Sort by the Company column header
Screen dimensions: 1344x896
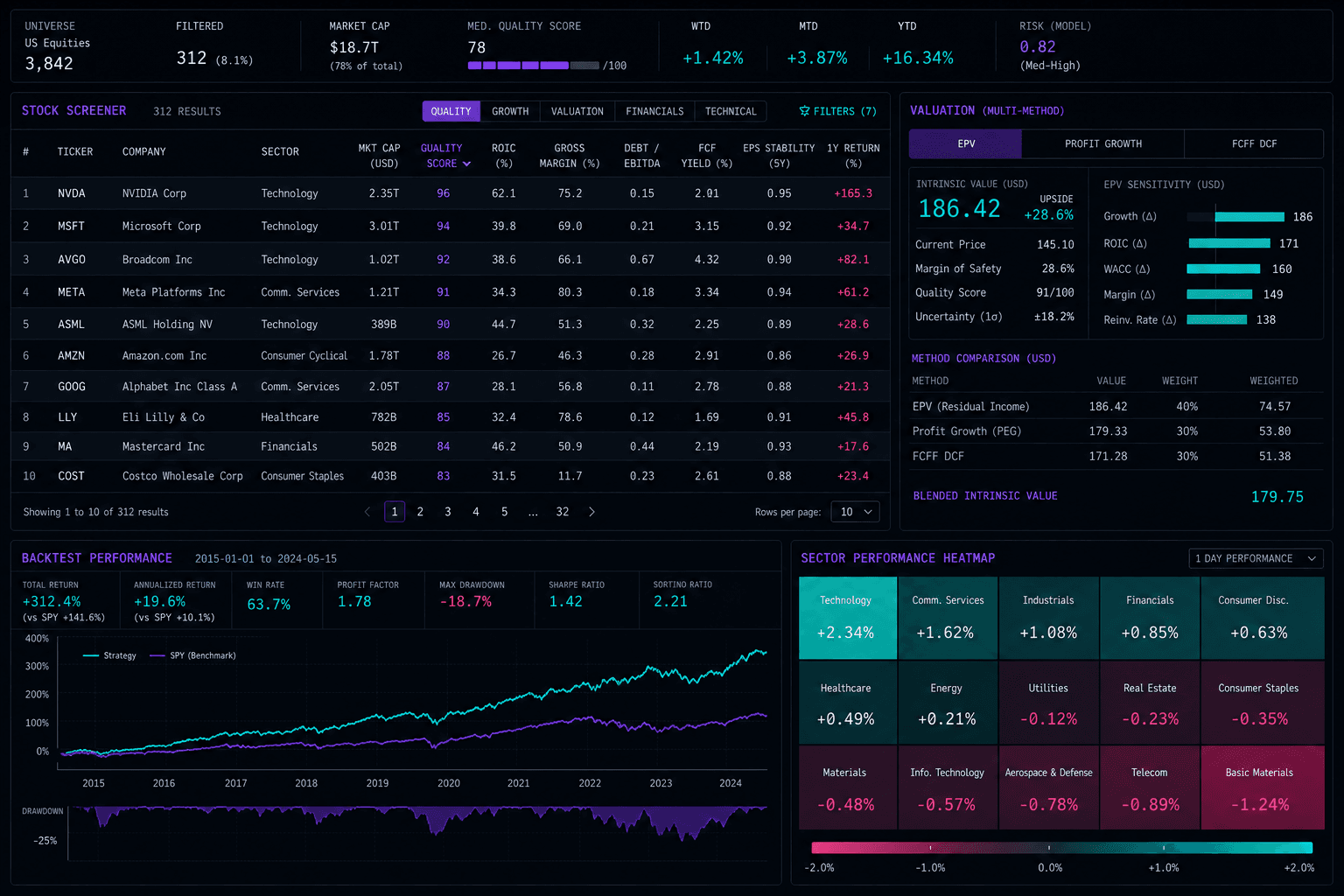144,151
